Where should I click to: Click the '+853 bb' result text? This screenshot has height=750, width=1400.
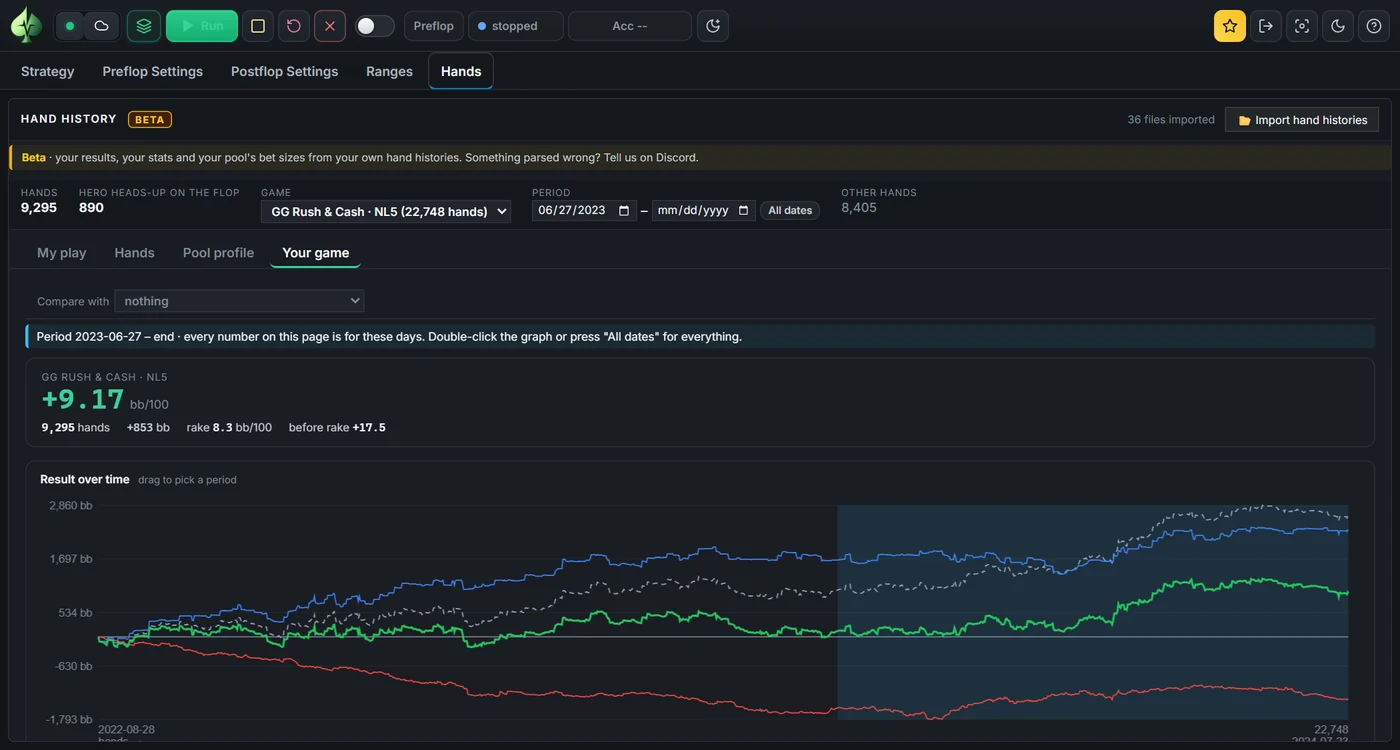click(x=148, y=428)
